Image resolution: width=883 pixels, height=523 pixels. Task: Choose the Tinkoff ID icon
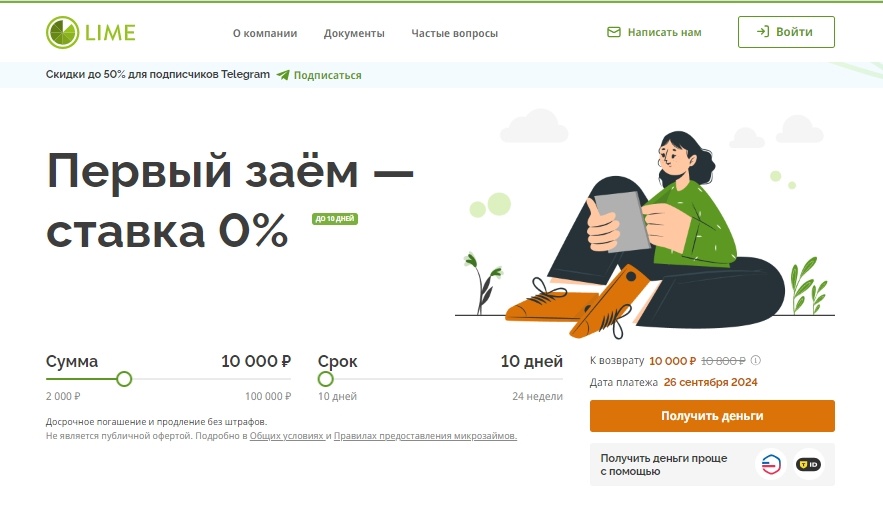pyautogui.click(x=809, y=464)
